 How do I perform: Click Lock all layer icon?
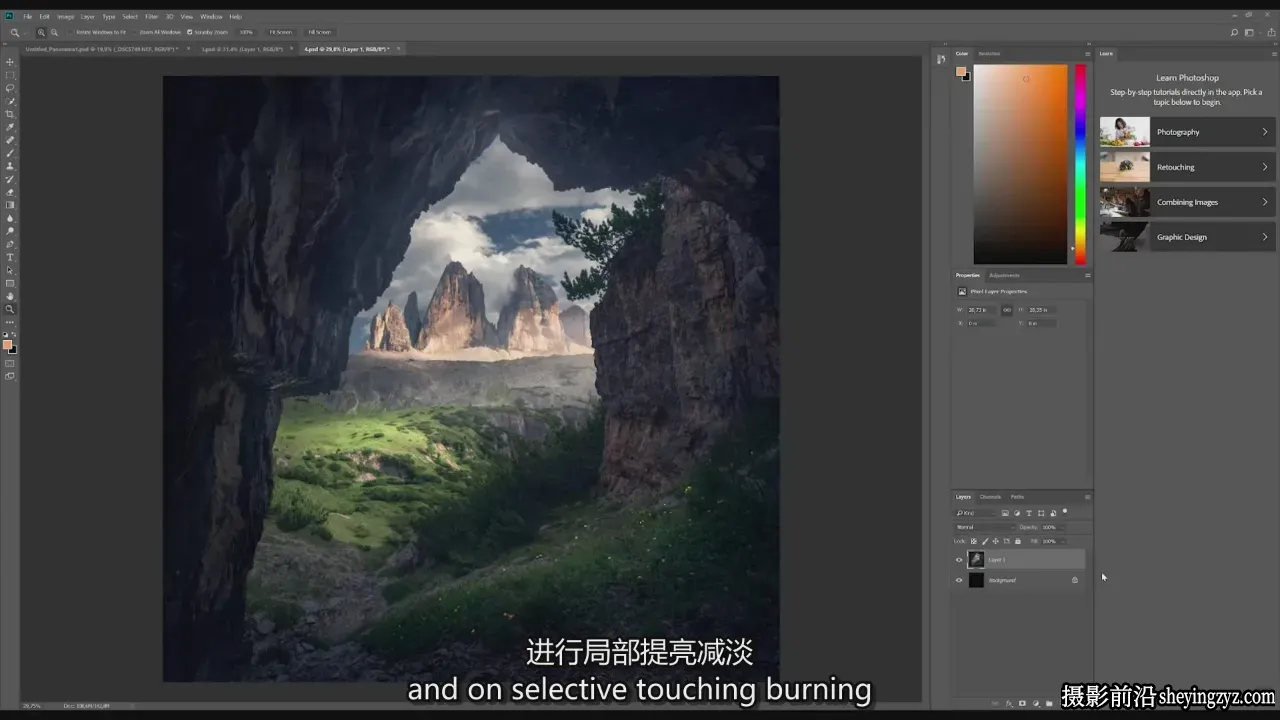tap(1018, 541)
